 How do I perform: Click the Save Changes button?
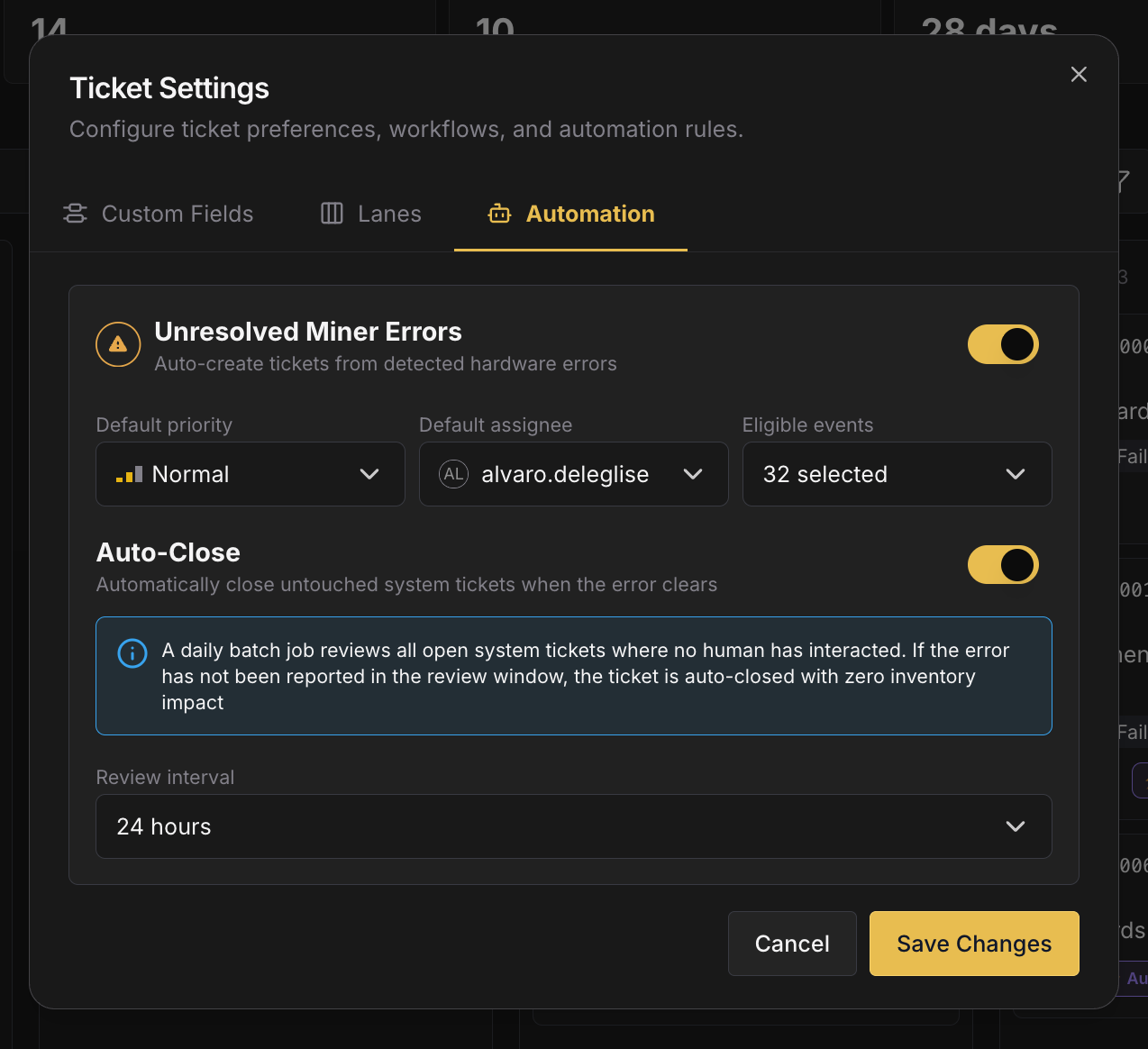pyautogui.click(x=974, y=944)
